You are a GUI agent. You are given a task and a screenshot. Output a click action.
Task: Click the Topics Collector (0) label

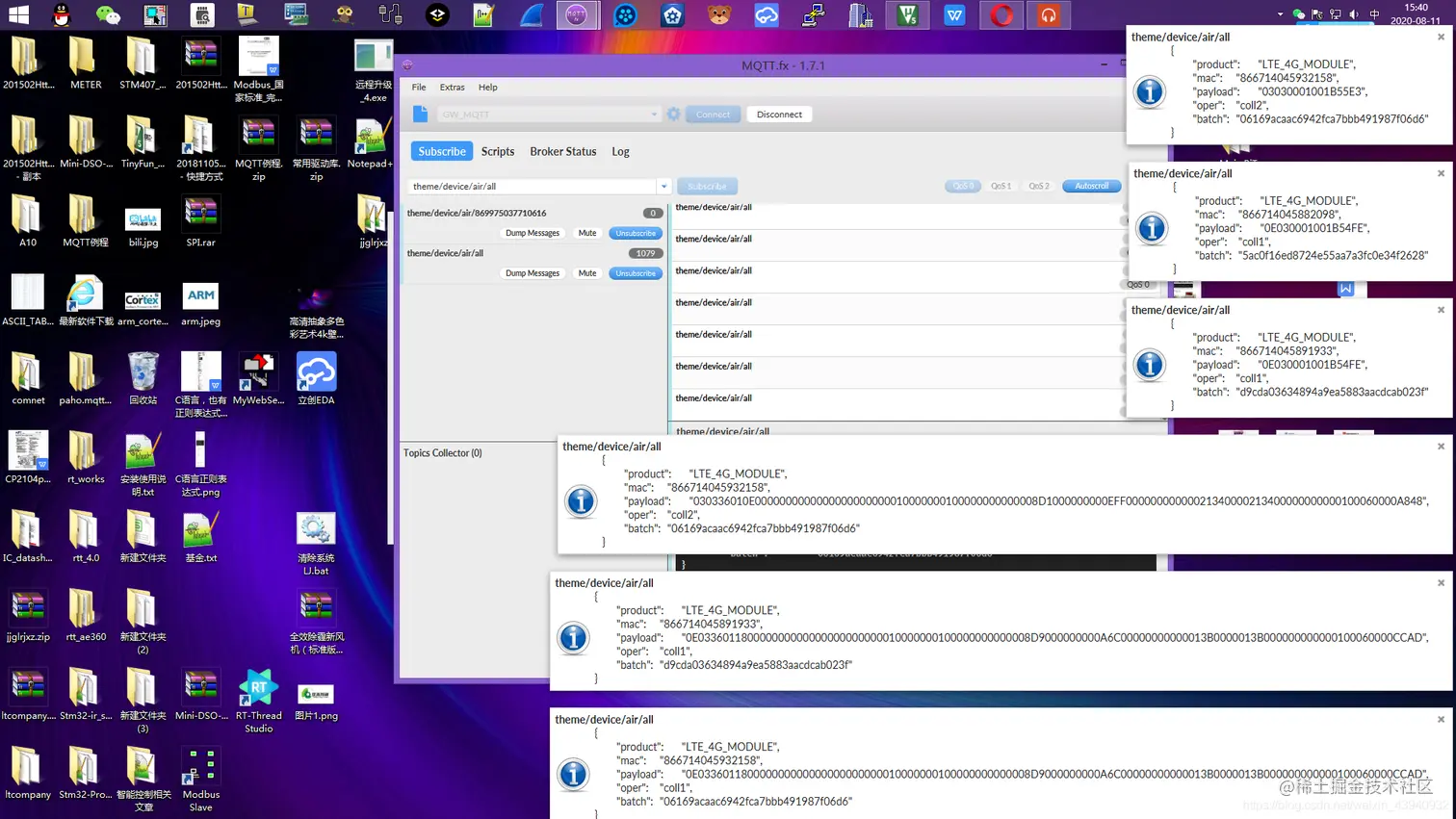[443, 452]
